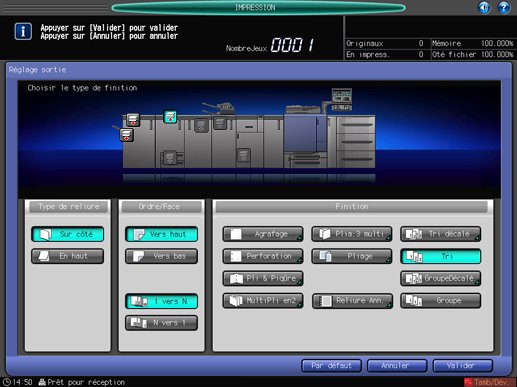Click Valider to confirm settings
Screen dimensions: 517x387
point(463,366)
